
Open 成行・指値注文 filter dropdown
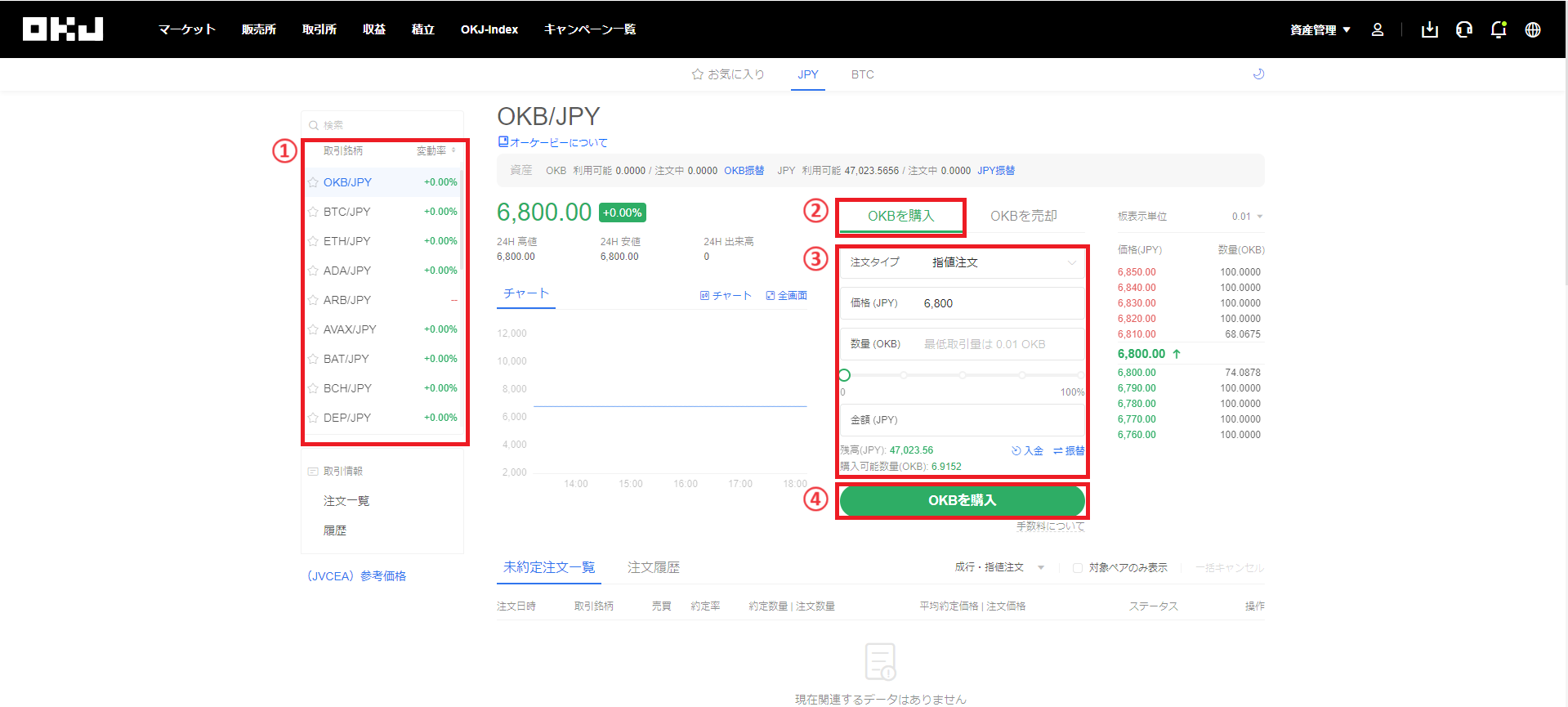click(x=1000, y=567)
